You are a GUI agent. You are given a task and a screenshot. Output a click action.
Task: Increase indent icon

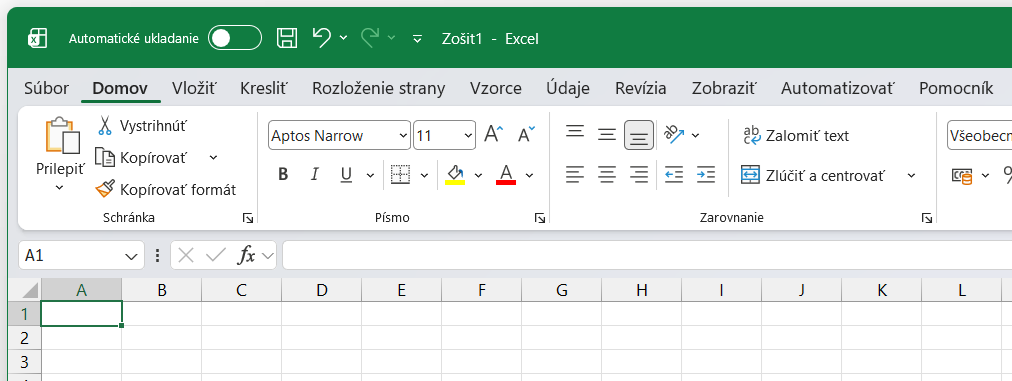(706, 174)
